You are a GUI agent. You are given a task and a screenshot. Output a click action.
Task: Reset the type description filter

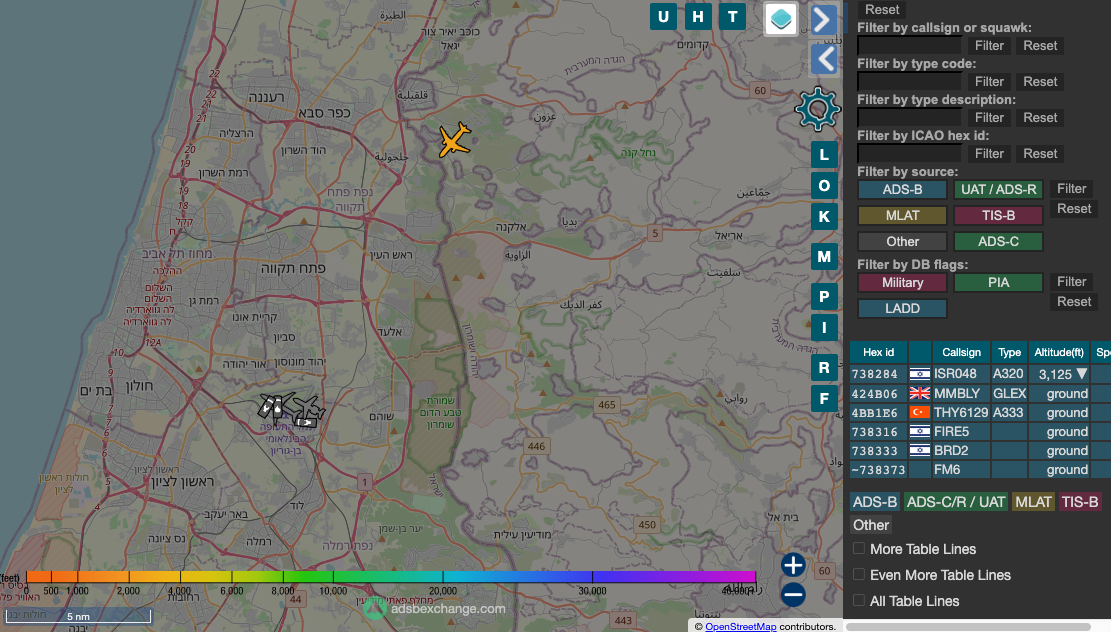[x=1039, y=118]
